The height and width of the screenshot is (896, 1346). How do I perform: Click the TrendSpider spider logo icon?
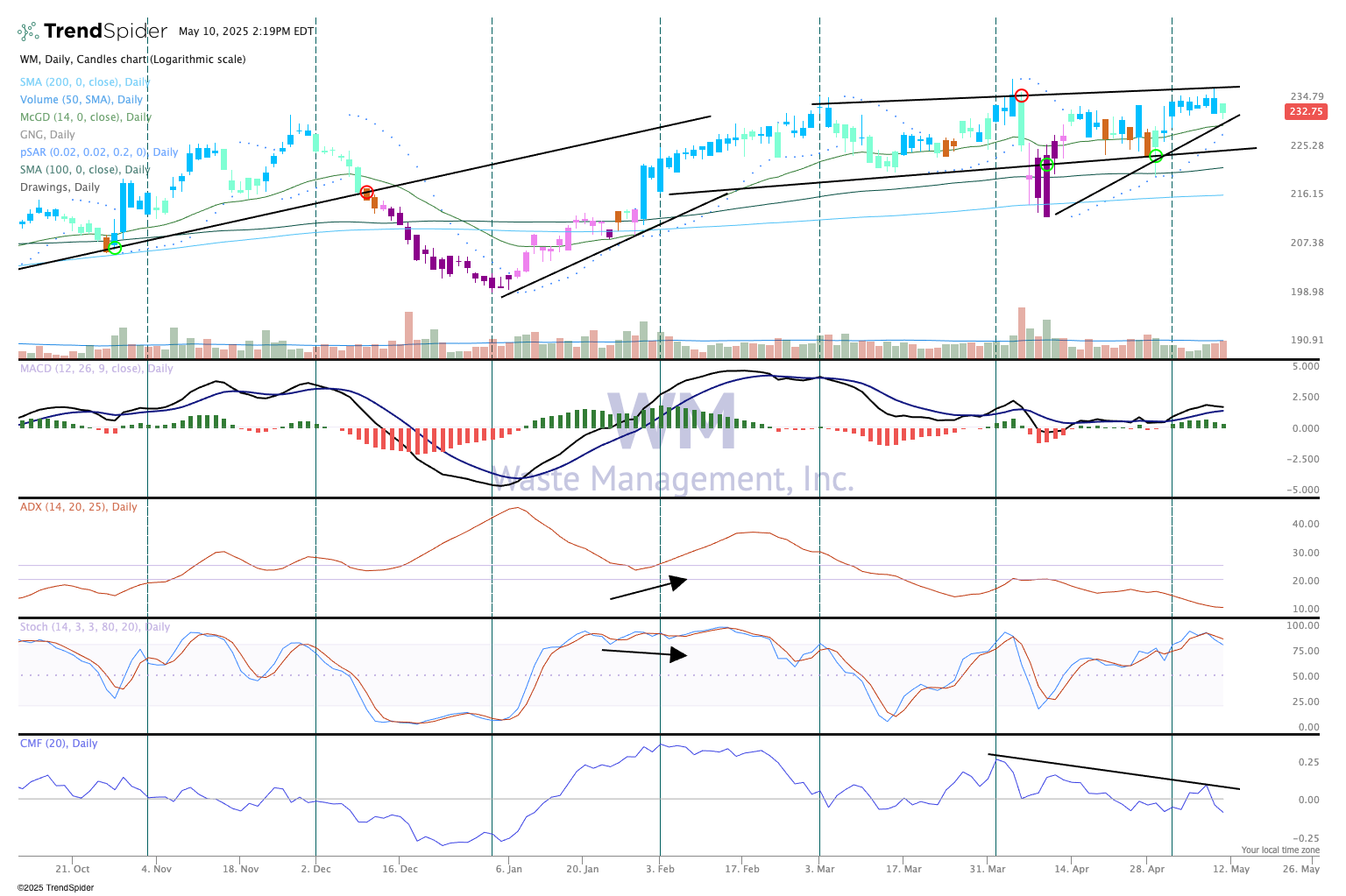[x=28, y=32]
